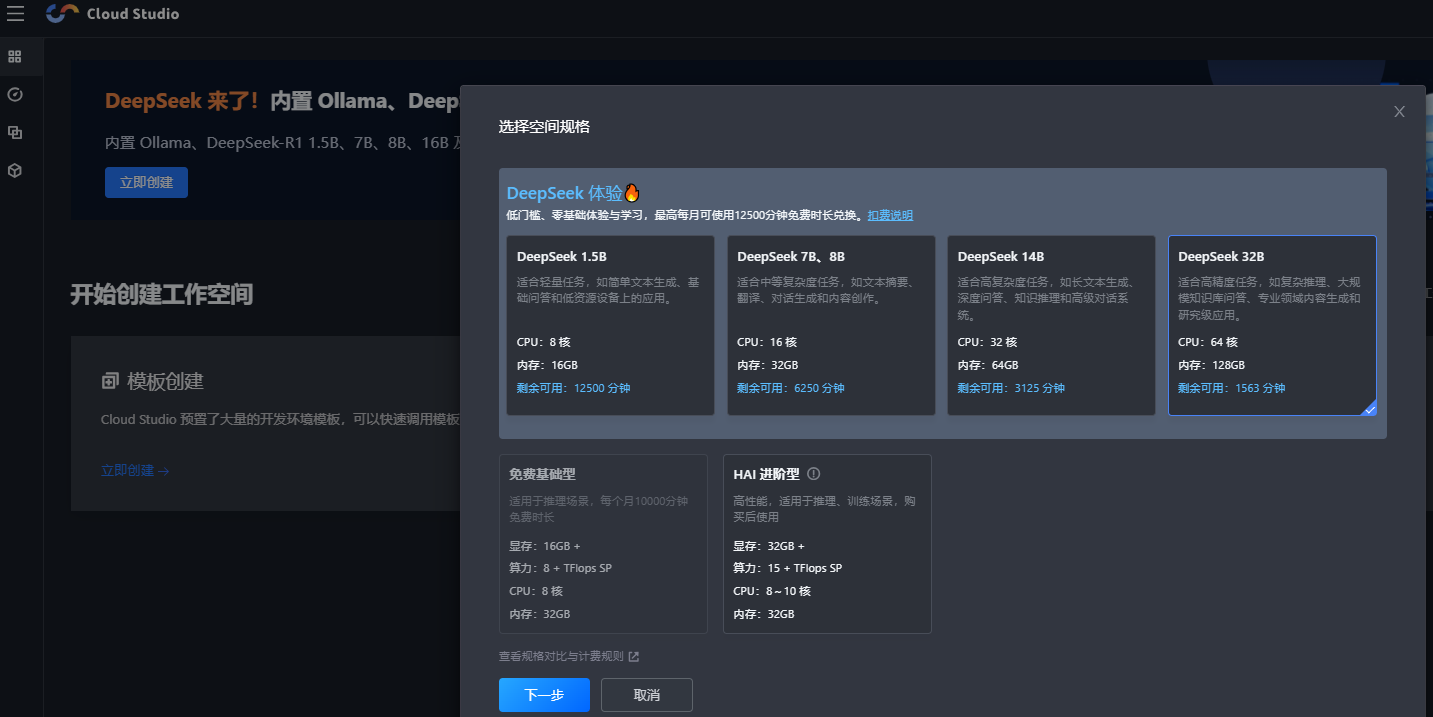Select the HAI 进阶型 spec card
1433x717 pixels.
point(827,544)
